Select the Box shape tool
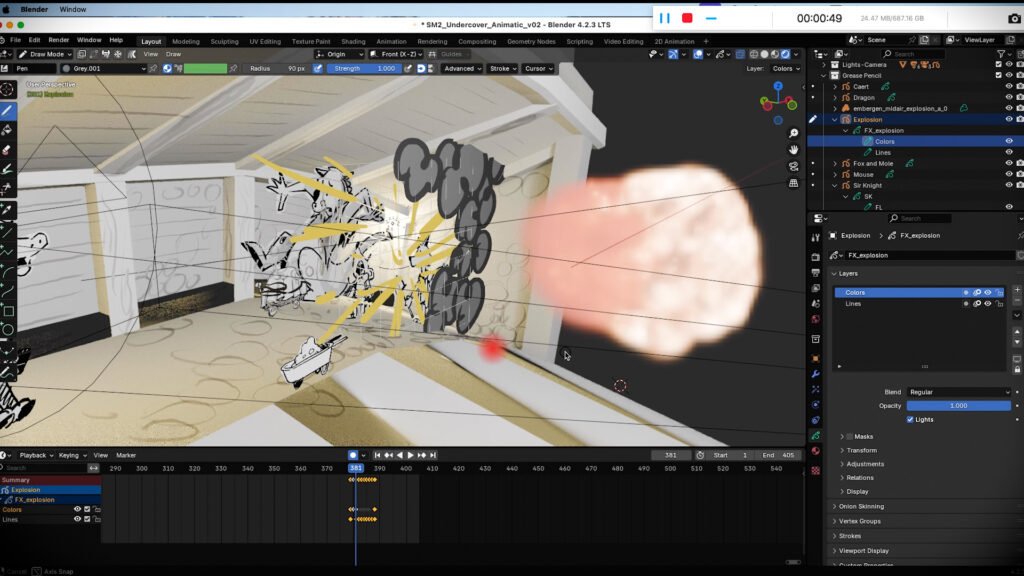1024x576 pixels. coord(7,310)
